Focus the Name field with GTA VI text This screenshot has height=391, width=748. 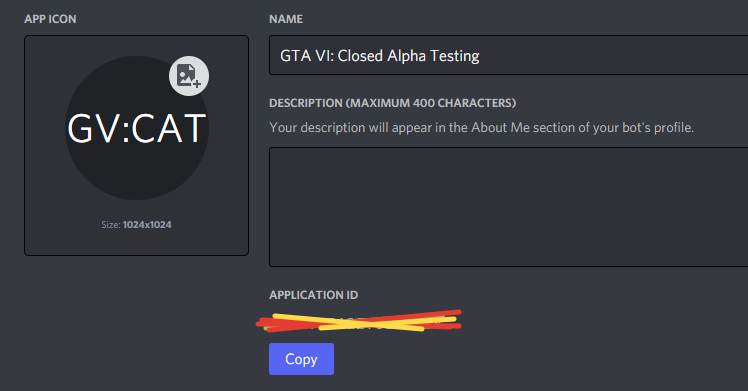click(x=509, y=55)
